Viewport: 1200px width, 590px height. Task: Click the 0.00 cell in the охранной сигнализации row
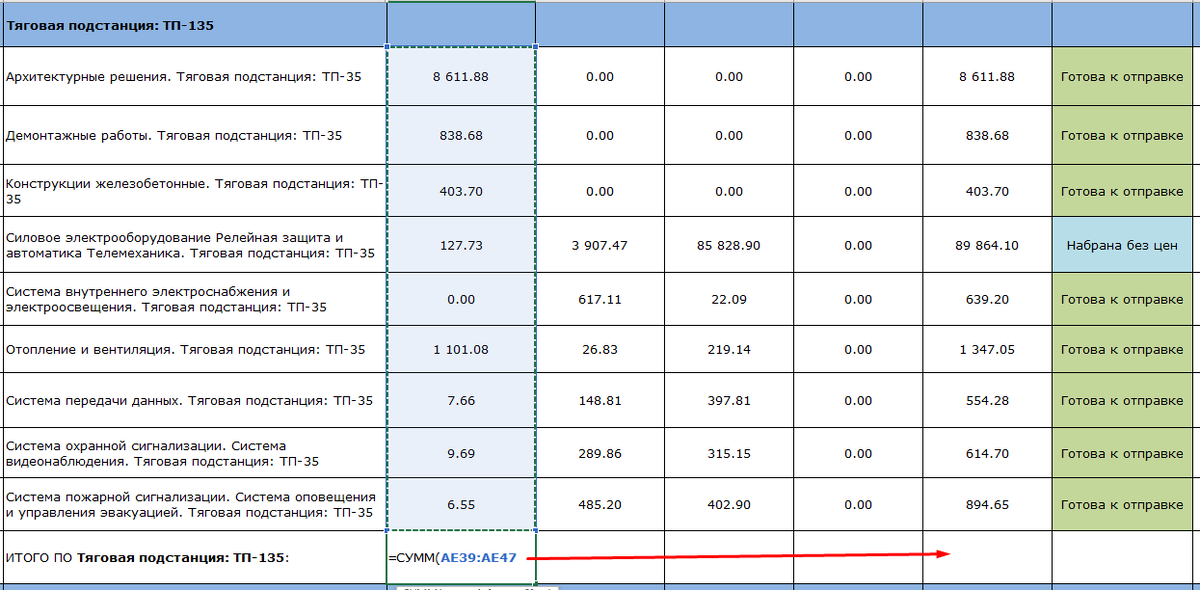point(858,453)
